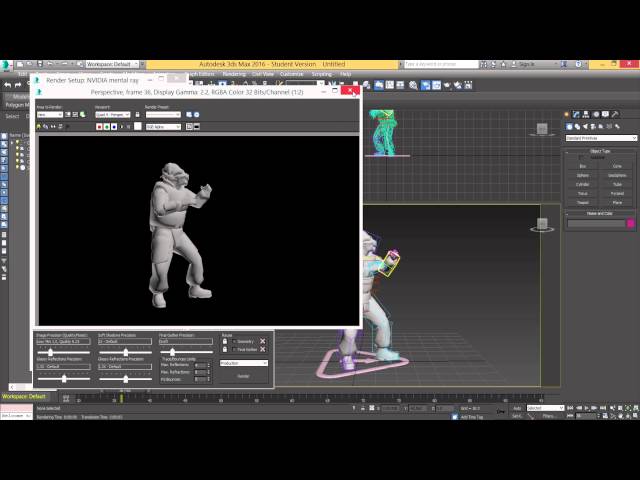Click the Create tab icon in command panel
Viewport: 640px width, 480px height.
coord(567,114)
